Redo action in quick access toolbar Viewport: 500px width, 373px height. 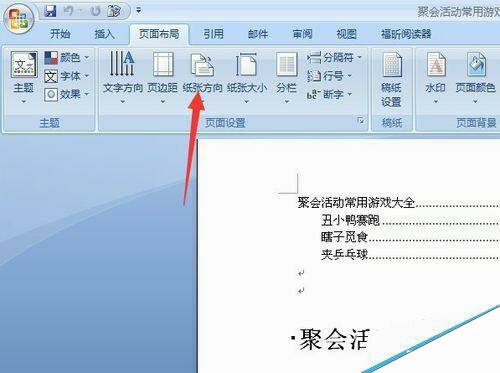tap(96, 12)
